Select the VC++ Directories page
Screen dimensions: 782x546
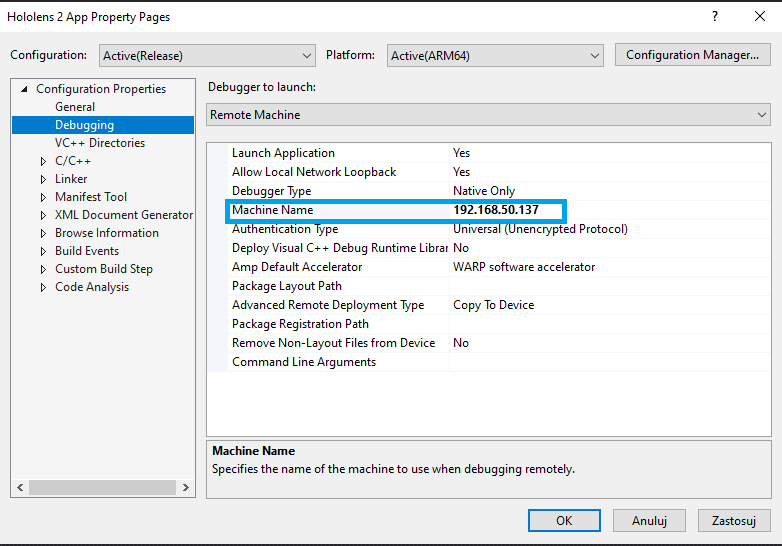click(100, 143)
